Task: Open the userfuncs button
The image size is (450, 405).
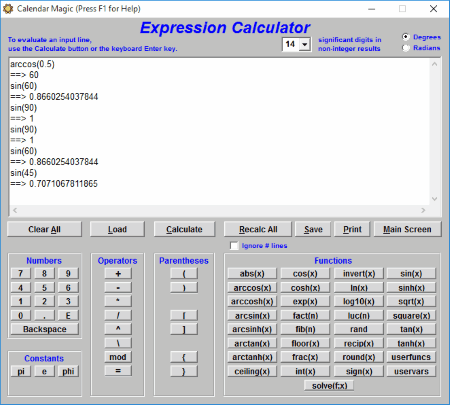Action: (411, 357)
